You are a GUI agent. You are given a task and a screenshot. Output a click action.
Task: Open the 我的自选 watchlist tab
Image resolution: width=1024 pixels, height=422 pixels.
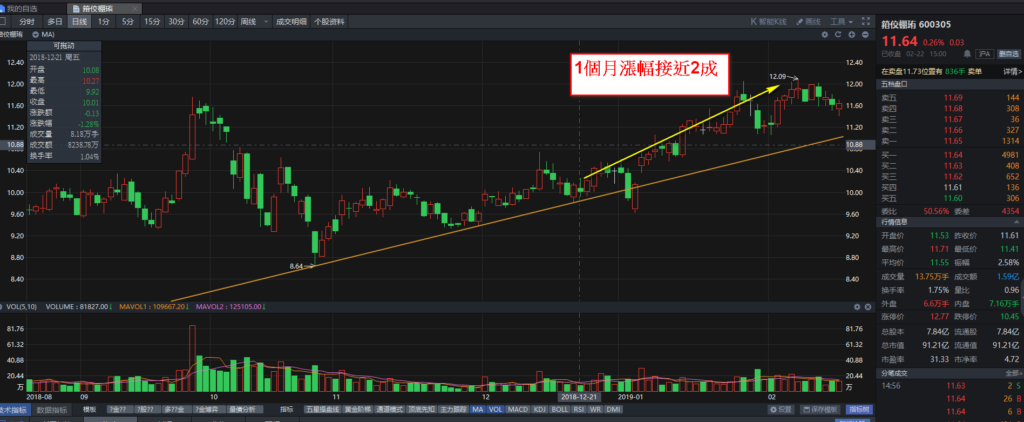point(22,8)
